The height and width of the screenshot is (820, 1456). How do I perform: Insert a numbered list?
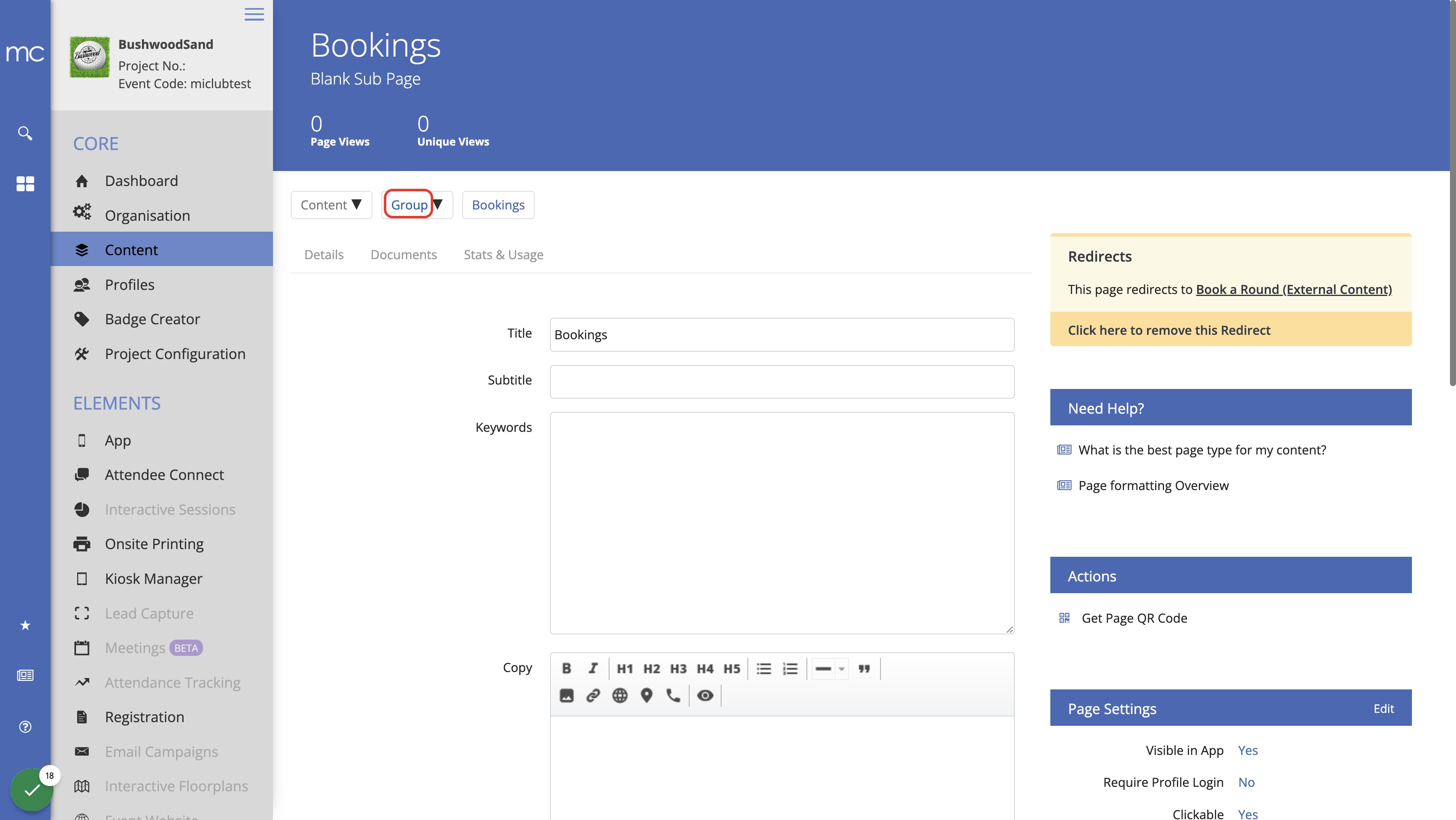coord(790,668)
